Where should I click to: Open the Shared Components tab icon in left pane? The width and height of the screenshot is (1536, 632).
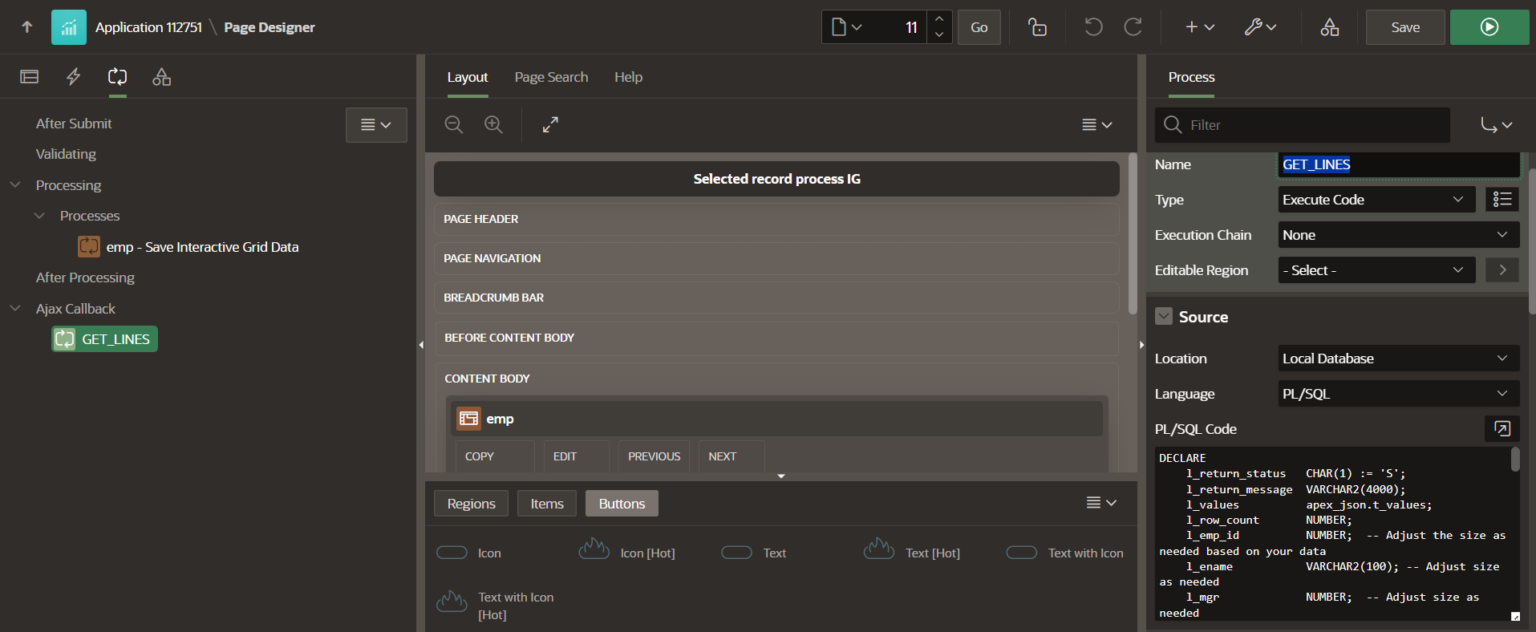161,77
